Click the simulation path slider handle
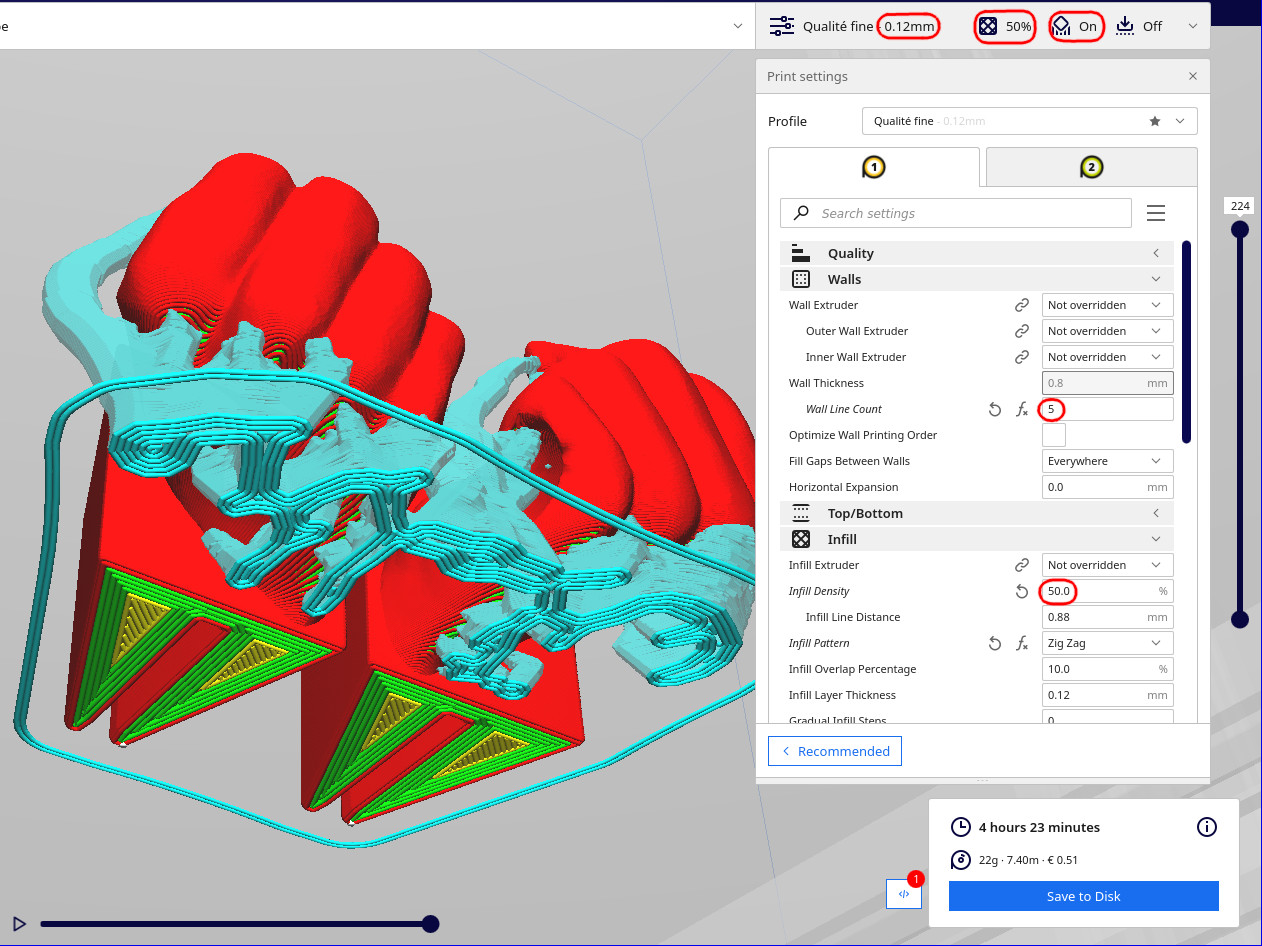Screen dimensions: 1262x946 (x=430, y=924)
